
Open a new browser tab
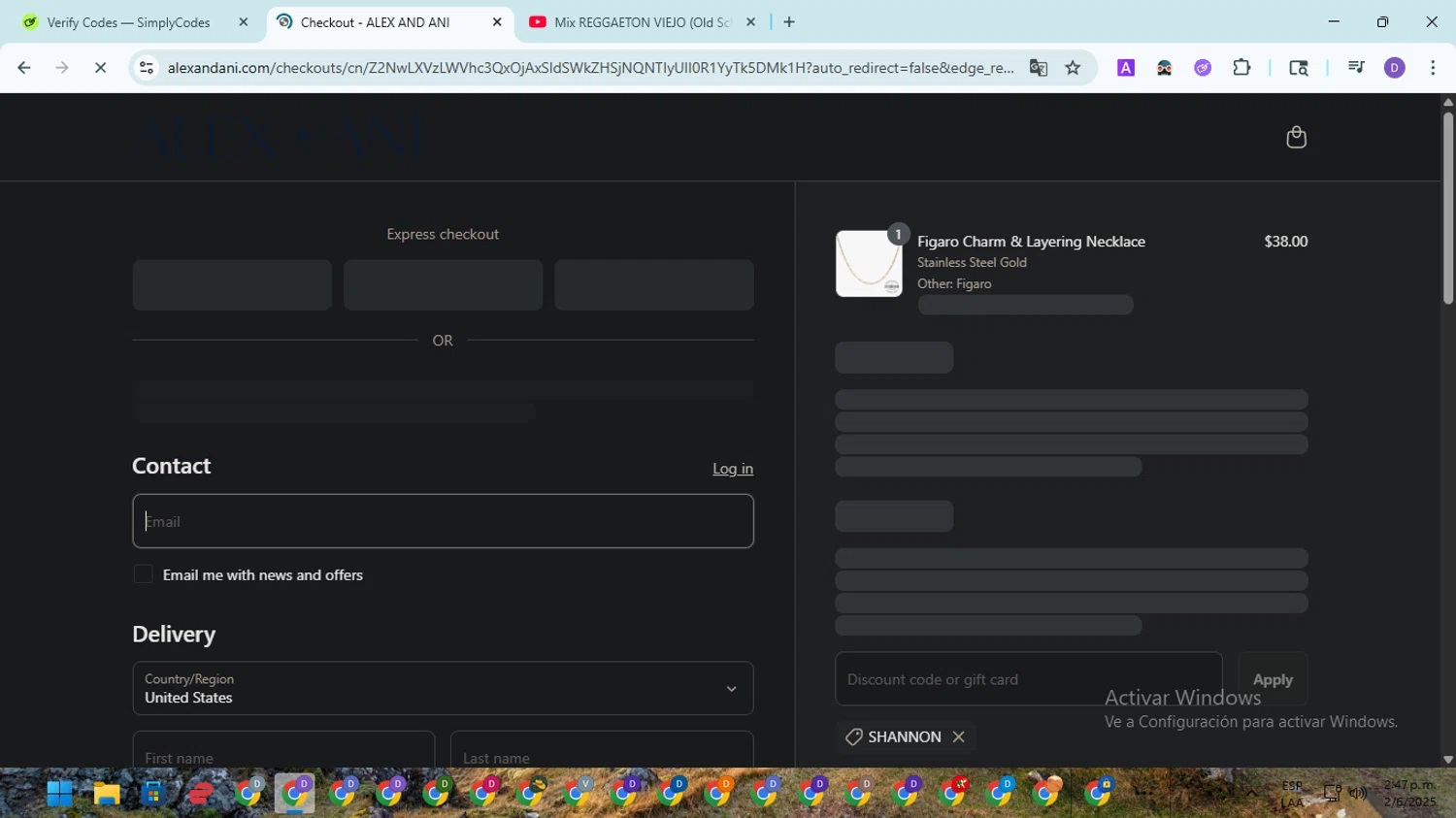pyautogui.click(x=789, y=21)
